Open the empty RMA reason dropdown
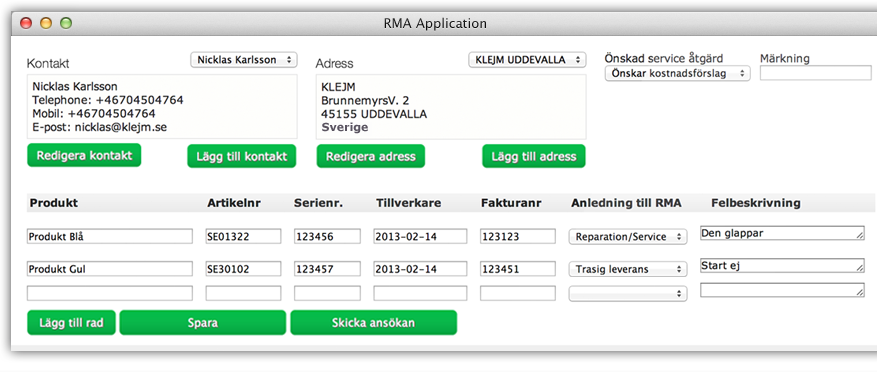The image size is (877, 372). pyautogui.click(x=628, y=293)
